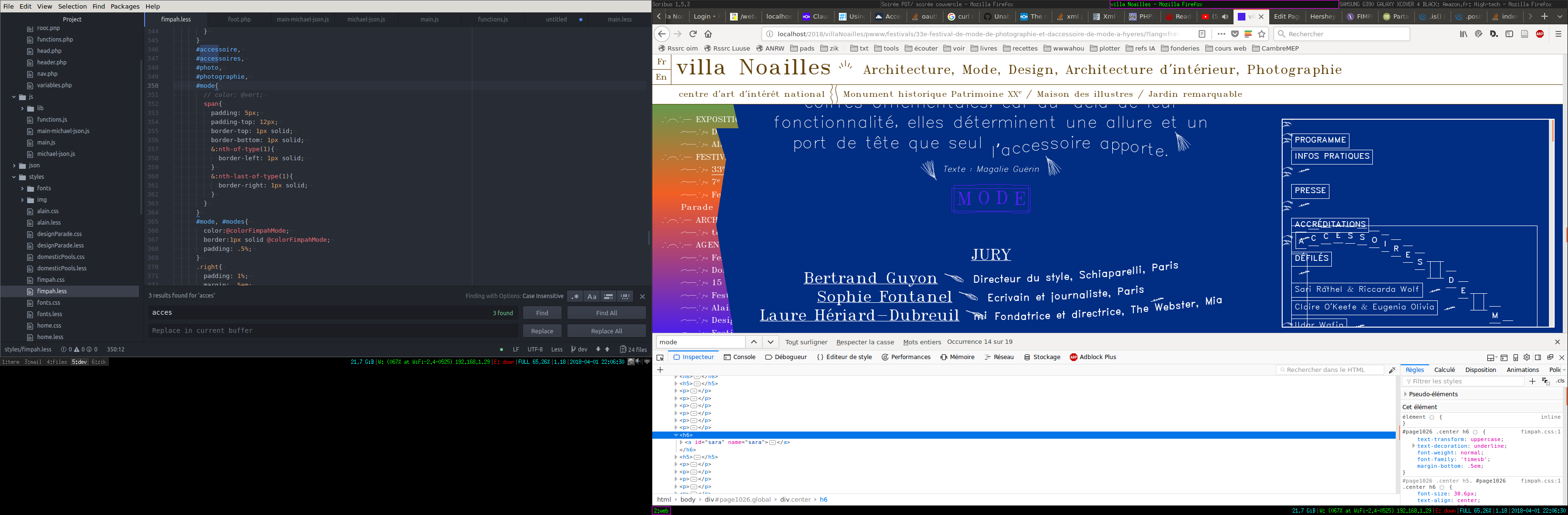Reload the page in Firefox
The width and height of the screenshot is (1568, 515).
693,34
